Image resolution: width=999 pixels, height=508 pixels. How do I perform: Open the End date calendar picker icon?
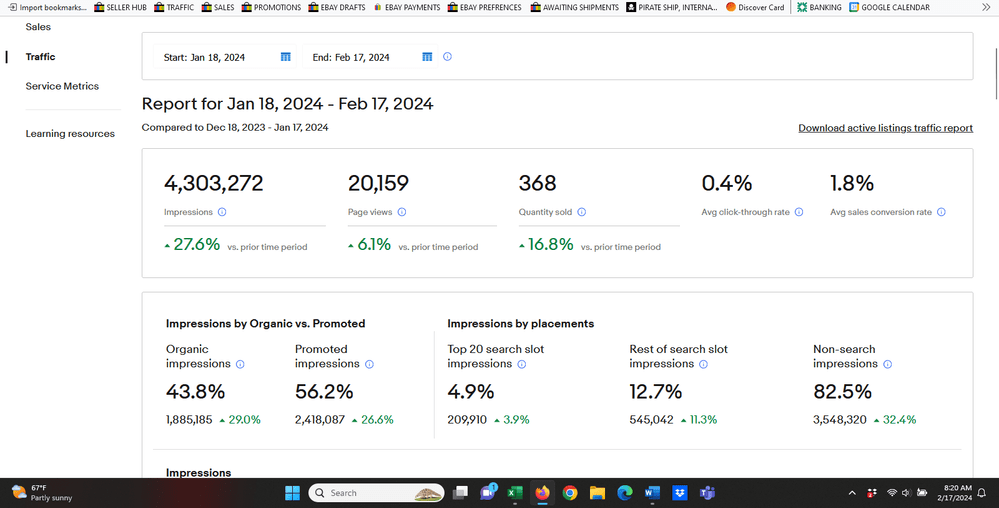[427, 57]
